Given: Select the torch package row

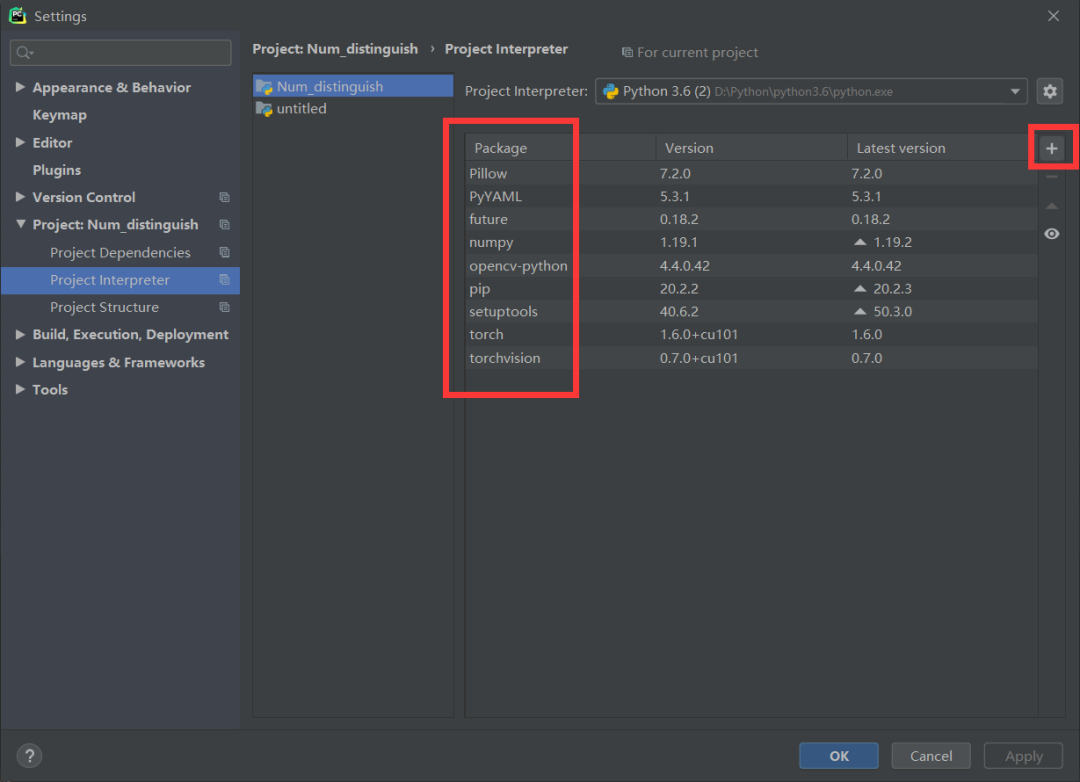Looking at the screenshot, I should pyautogui.click(x=751, y=334).
